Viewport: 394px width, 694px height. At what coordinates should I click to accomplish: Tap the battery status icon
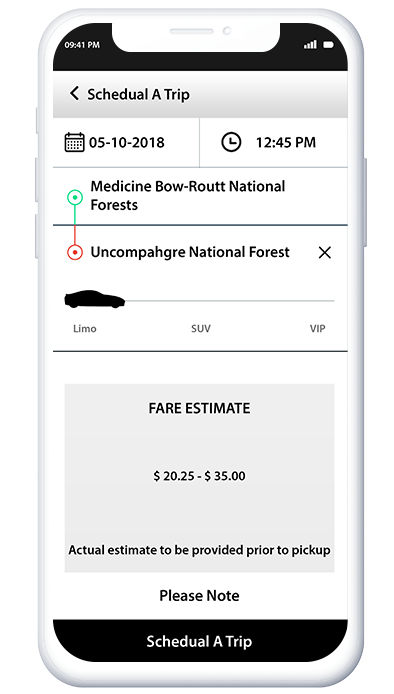click(x=328, y=45)
